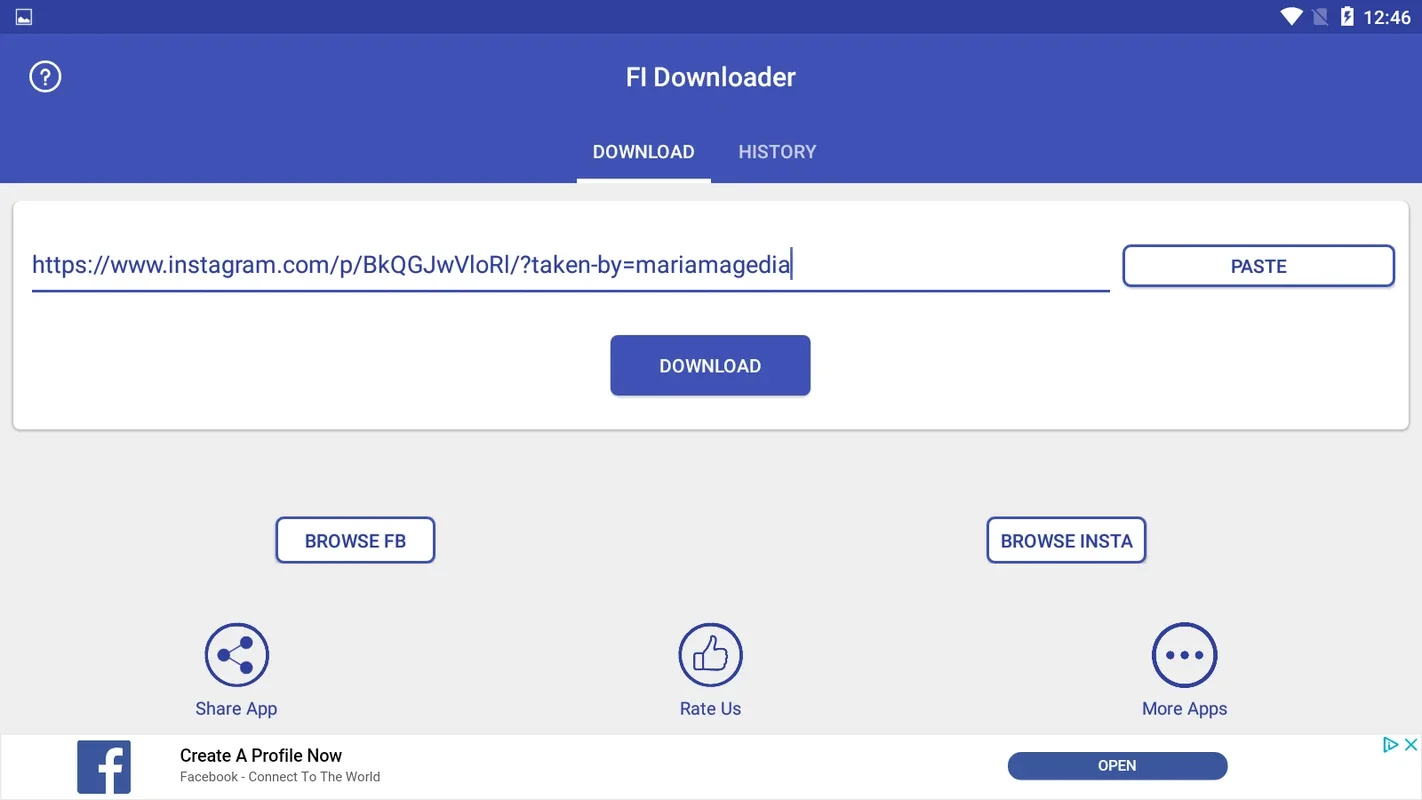Focus the Instagram URL input field
Screen dimensions: 1422x800
571,266
